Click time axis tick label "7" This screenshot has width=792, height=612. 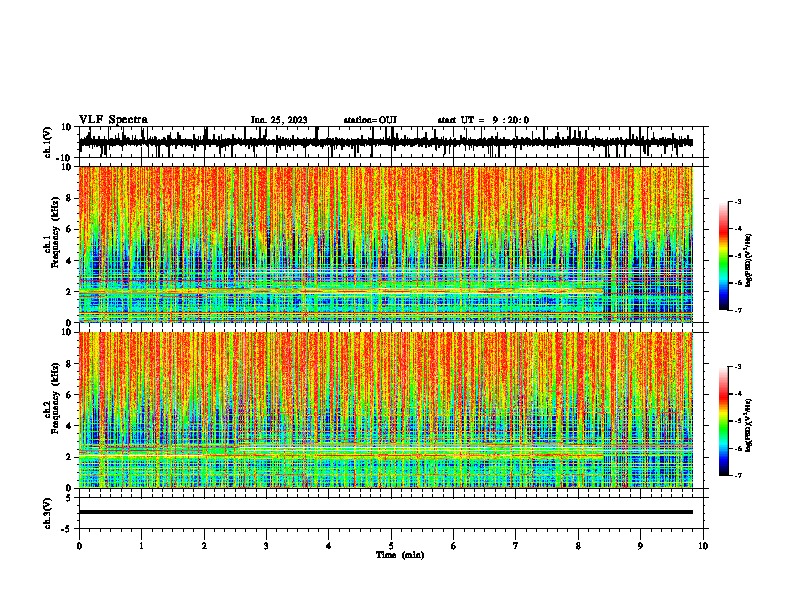click(x=516, y=546)
